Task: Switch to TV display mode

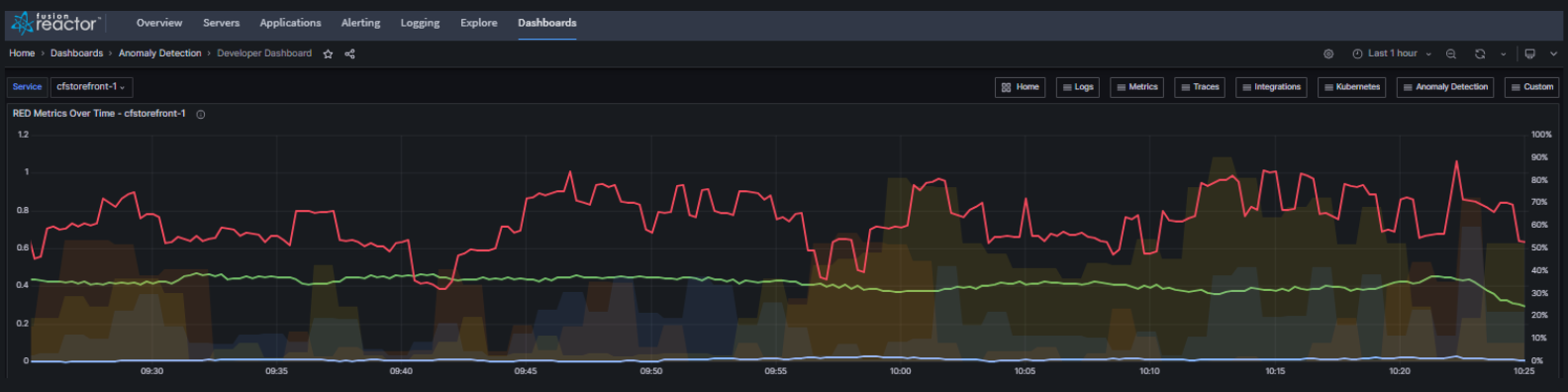Action: (x=1529, y=53)
